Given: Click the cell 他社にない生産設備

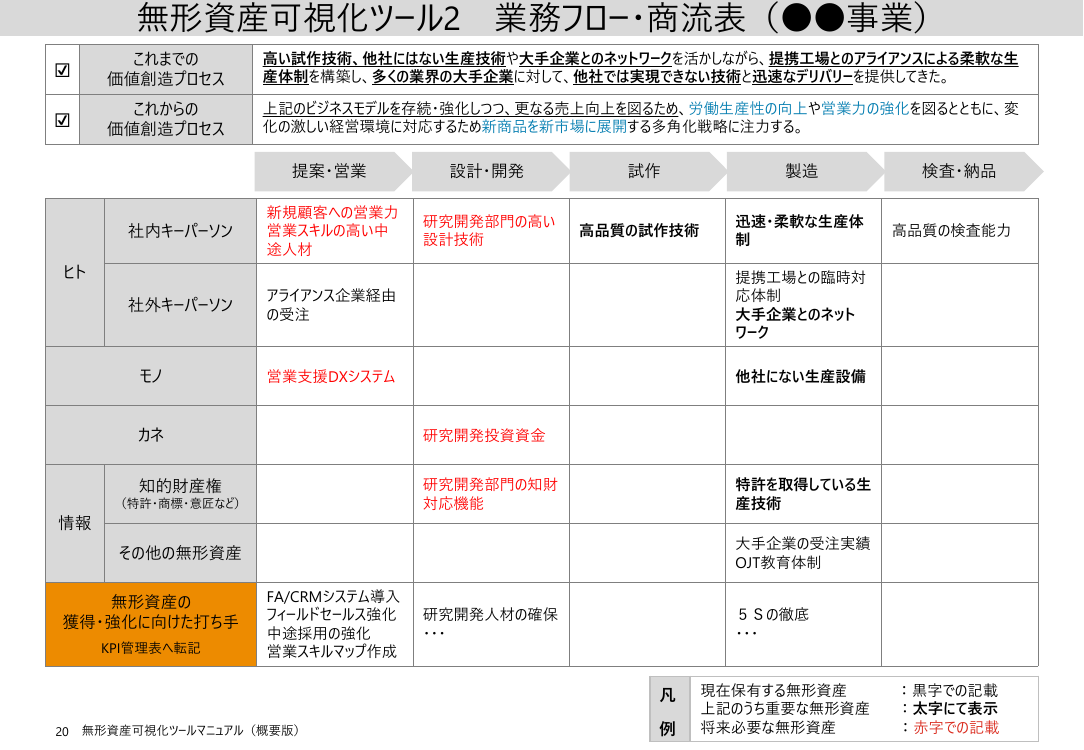Looking at the screenshot, I should 801,377.
